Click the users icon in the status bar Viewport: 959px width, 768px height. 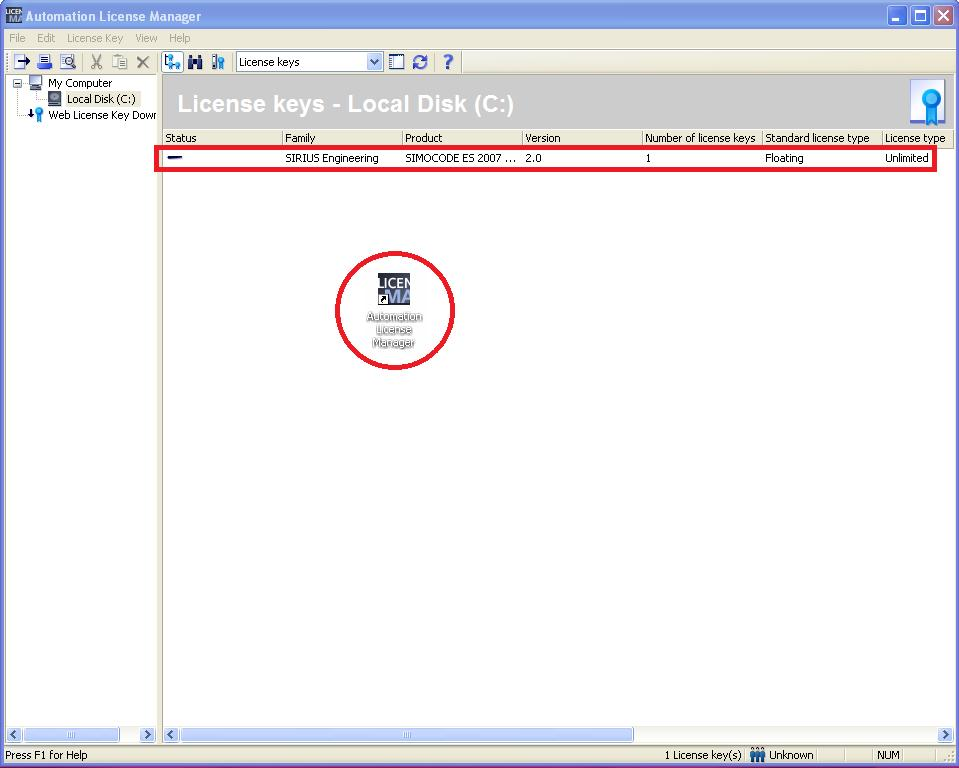point(757,755)
